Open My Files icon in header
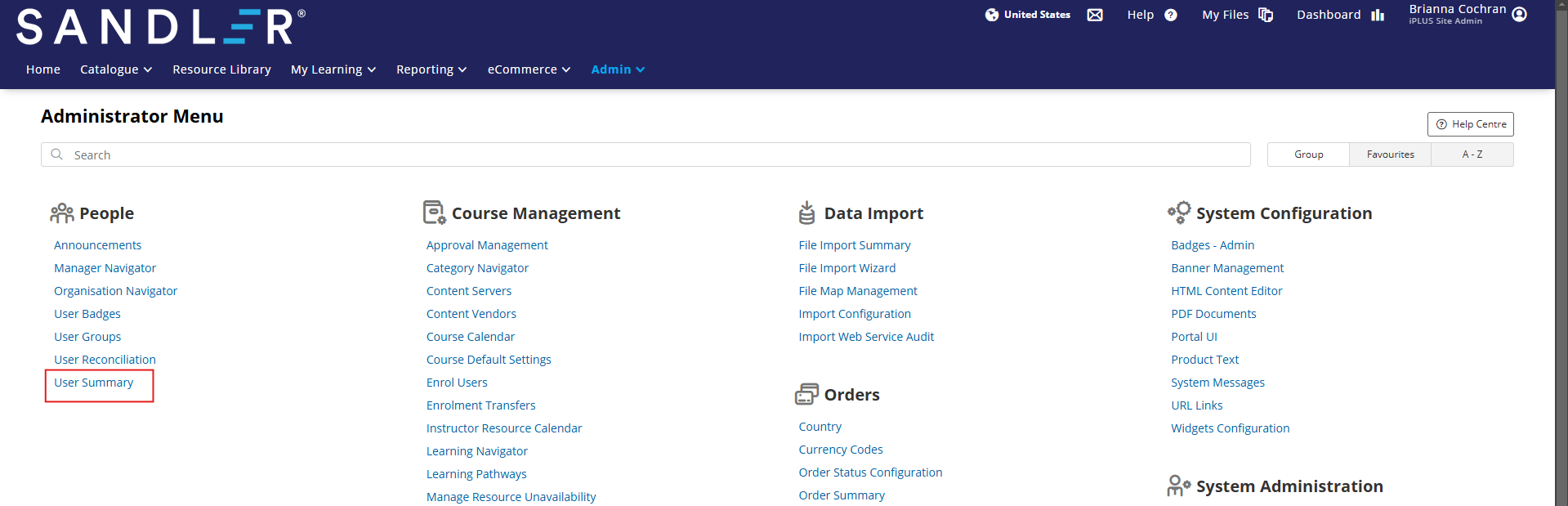The image size is (1568, 506). pyautogui.click(x=1266, y=15)
